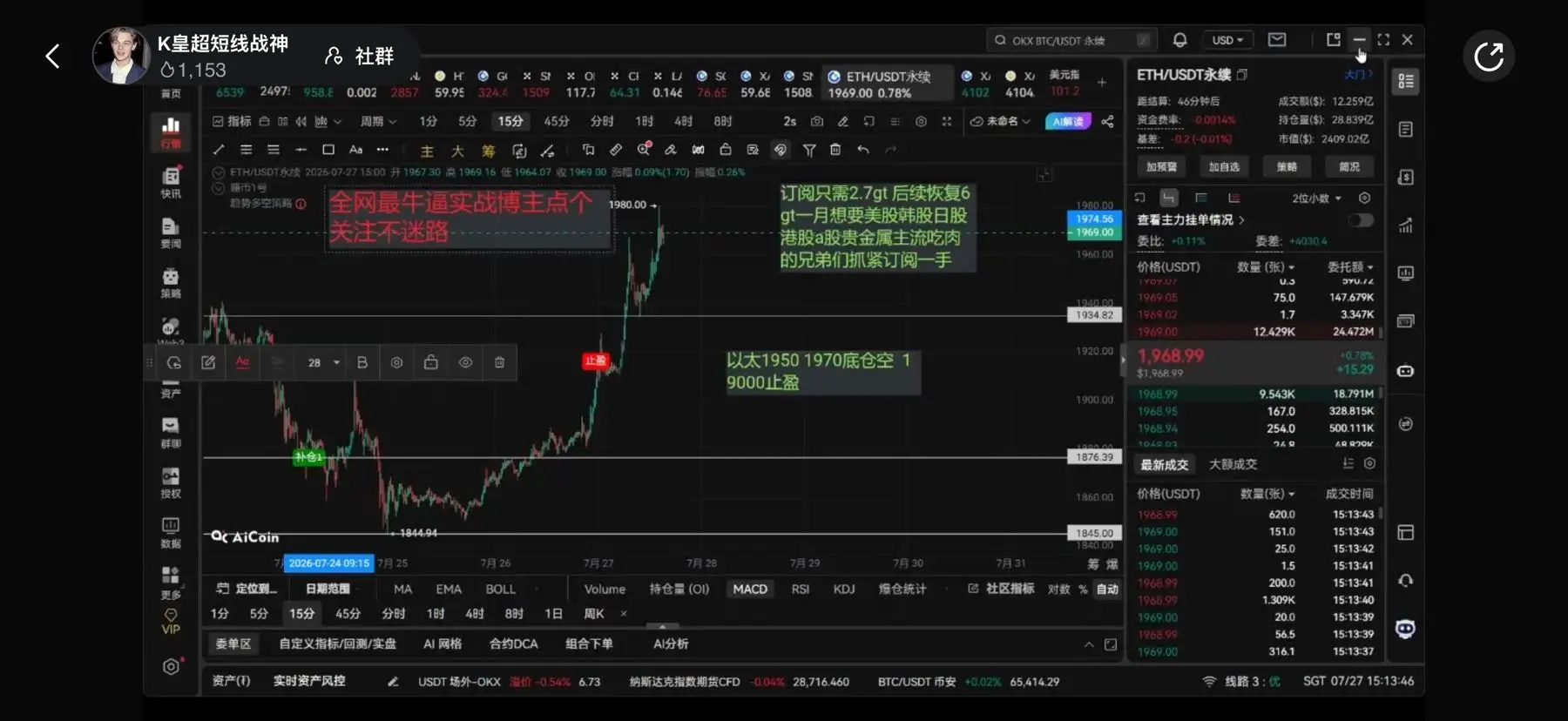The width and height of the screenshot is (1568, 721).
Task: Open the text color Aa swatch
Action: 243,362
